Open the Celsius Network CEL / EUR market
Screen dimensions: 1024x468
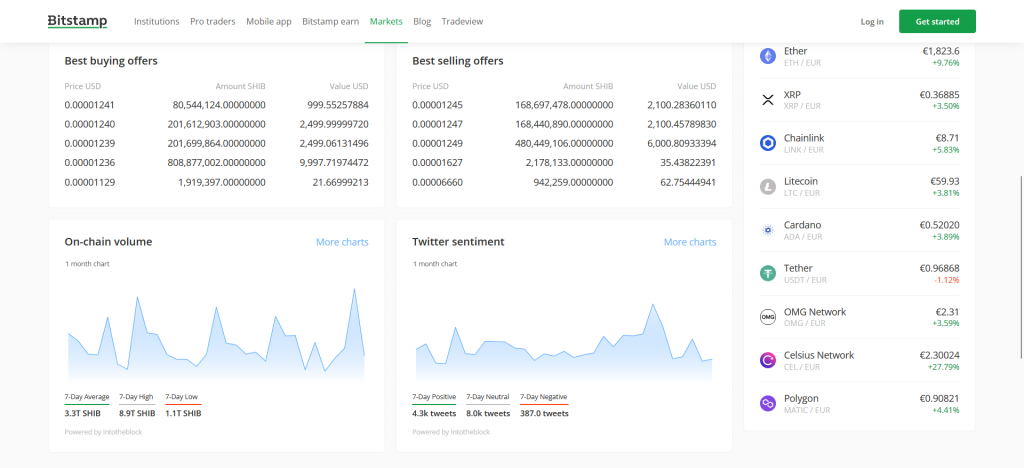[859, 360]
